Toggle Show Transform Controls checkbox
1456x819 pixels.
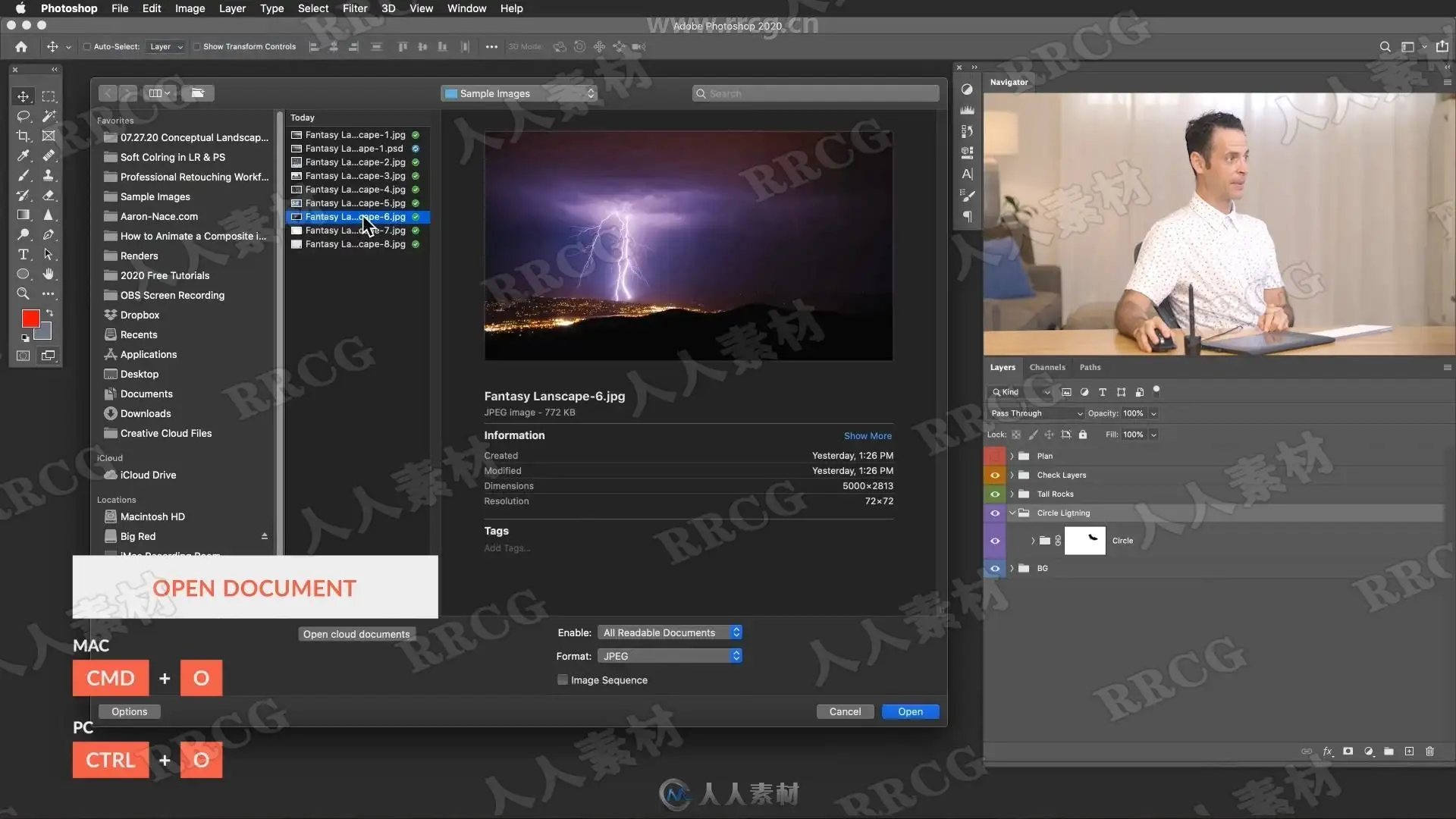click(x=197, y=47)
